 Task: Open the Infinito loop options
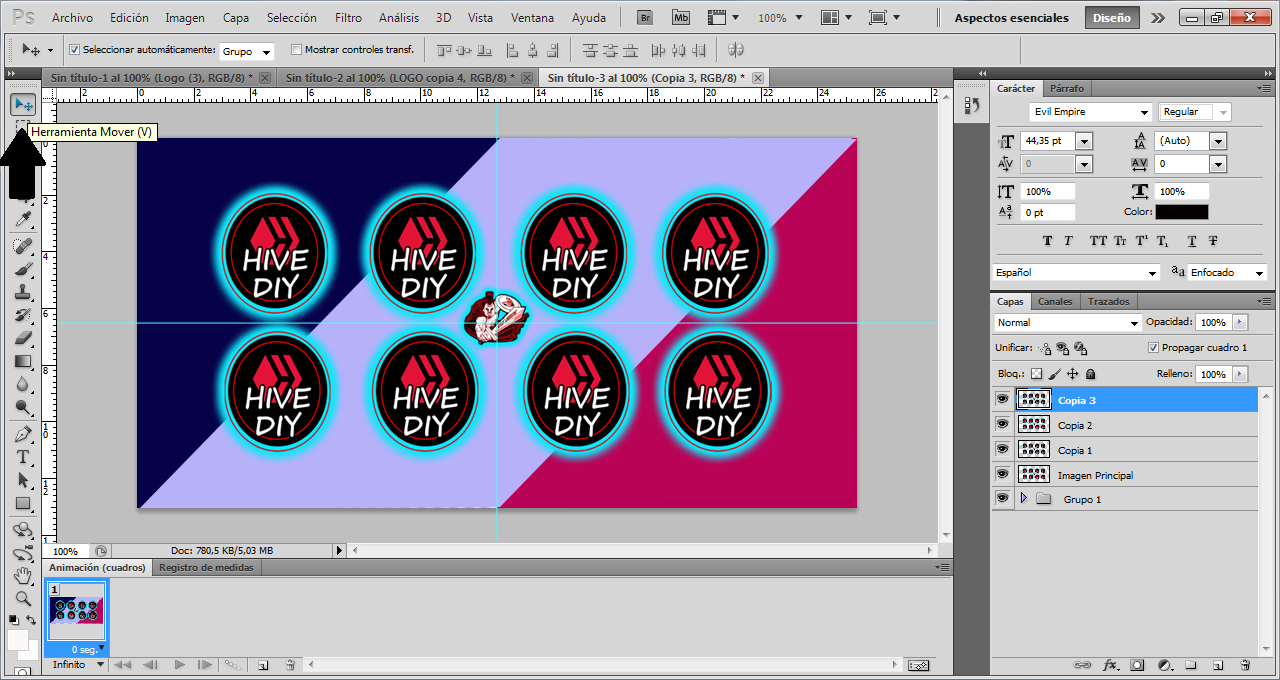[x=76, y=665]
